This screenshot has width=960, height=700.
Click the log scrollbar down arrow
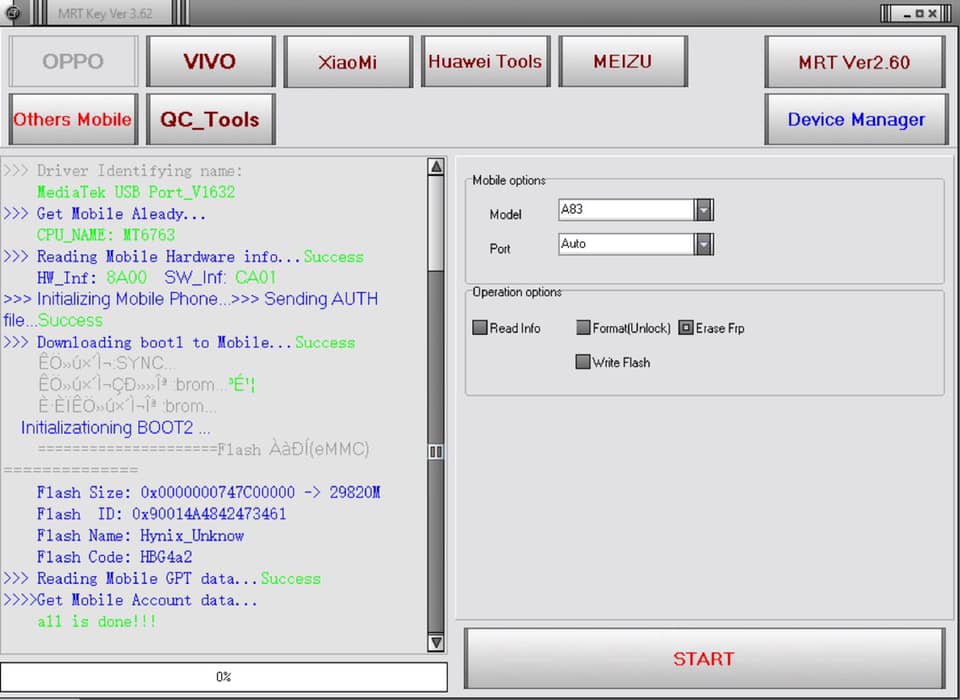tap(436, 642)
